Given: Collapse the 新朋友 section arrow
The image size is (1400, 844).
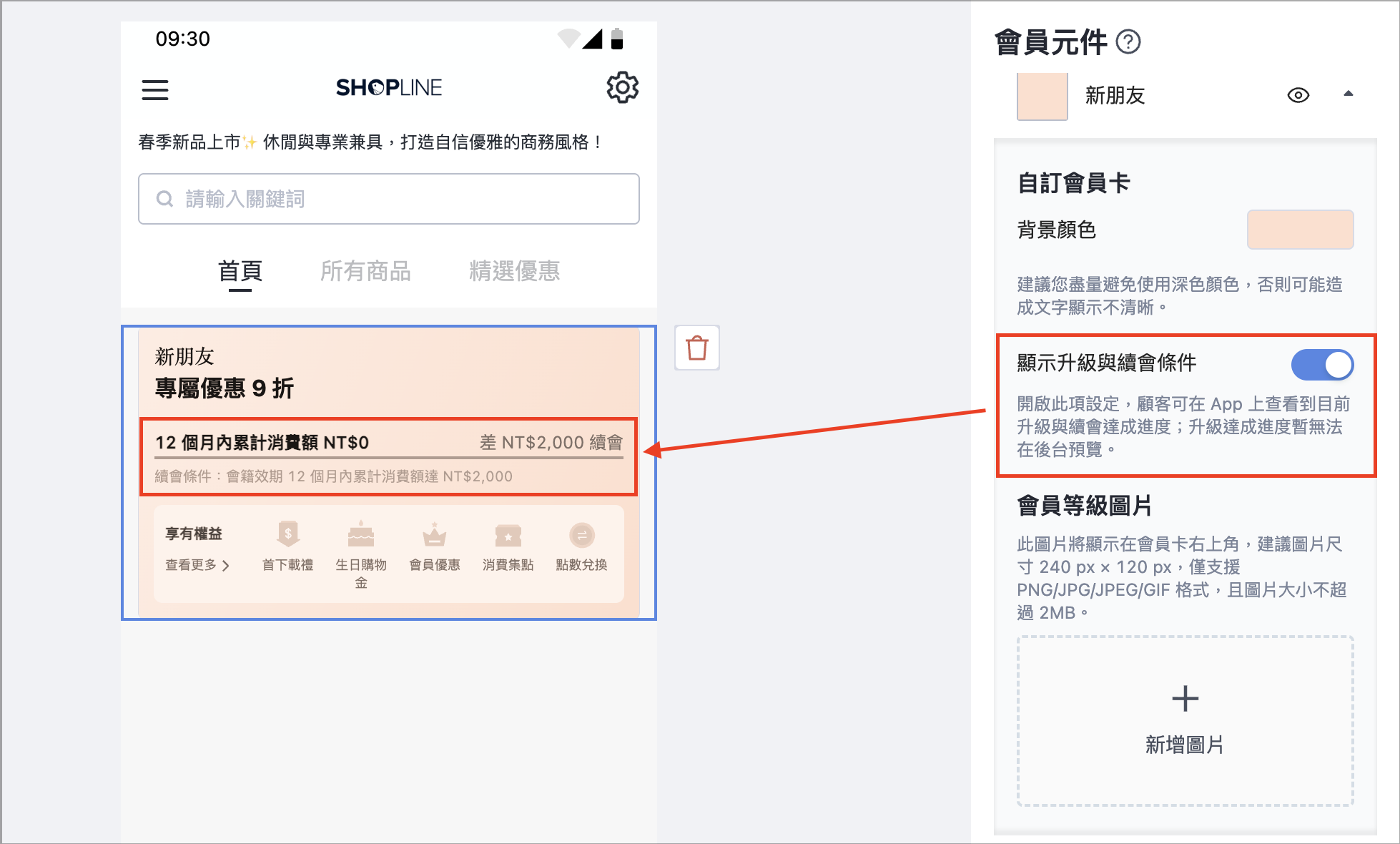Looking at the screenshot, I should 1349,94.
